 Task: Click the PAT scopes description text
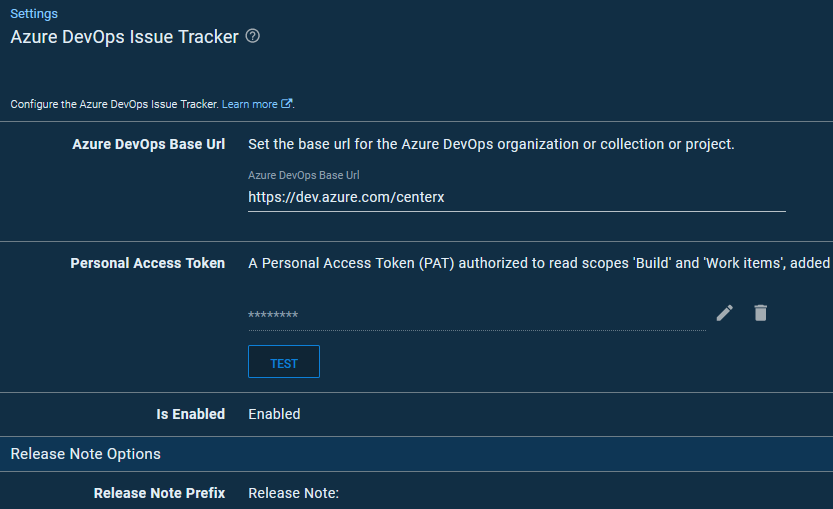click(539, 263)
